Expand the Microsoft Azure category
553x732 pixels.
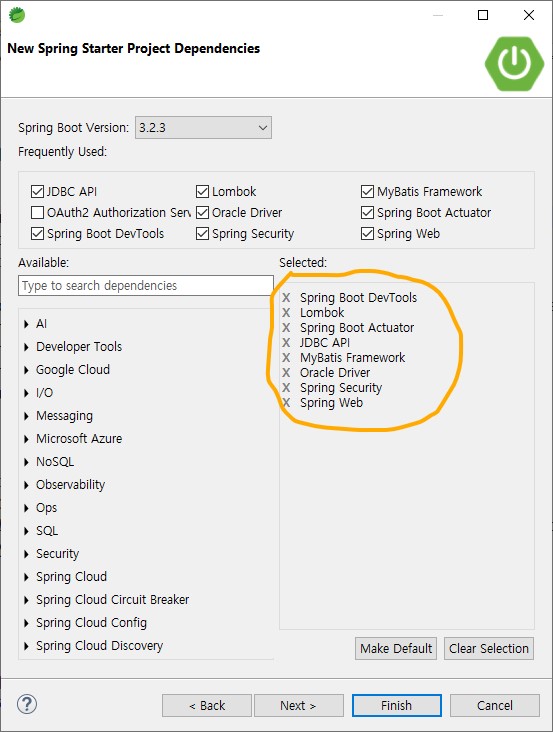point(26,439)
